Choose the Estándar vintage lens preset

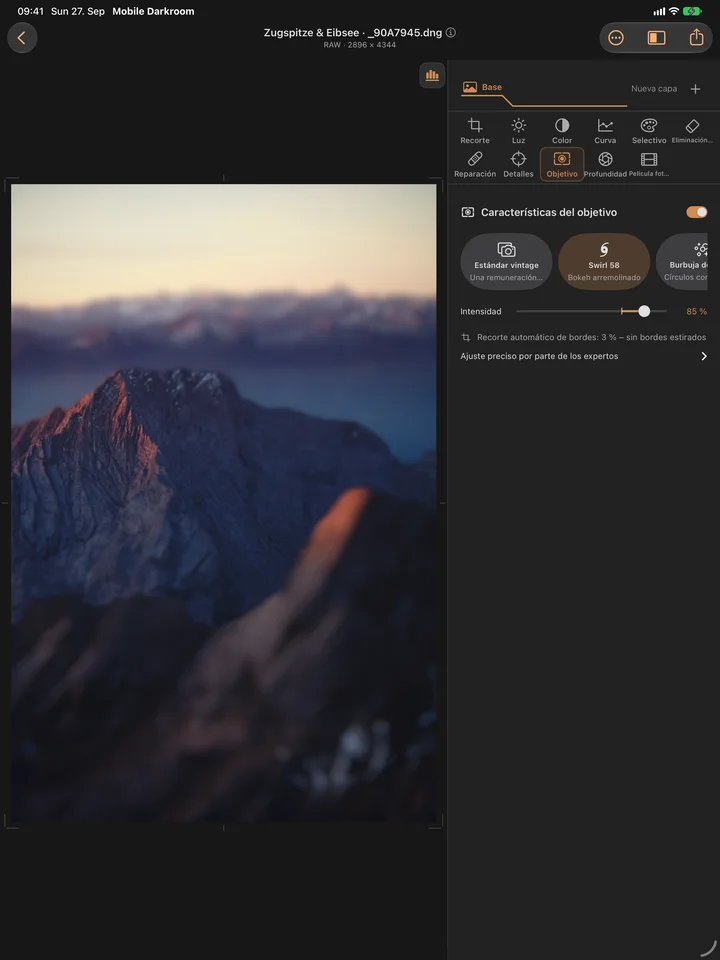[506, 261]
